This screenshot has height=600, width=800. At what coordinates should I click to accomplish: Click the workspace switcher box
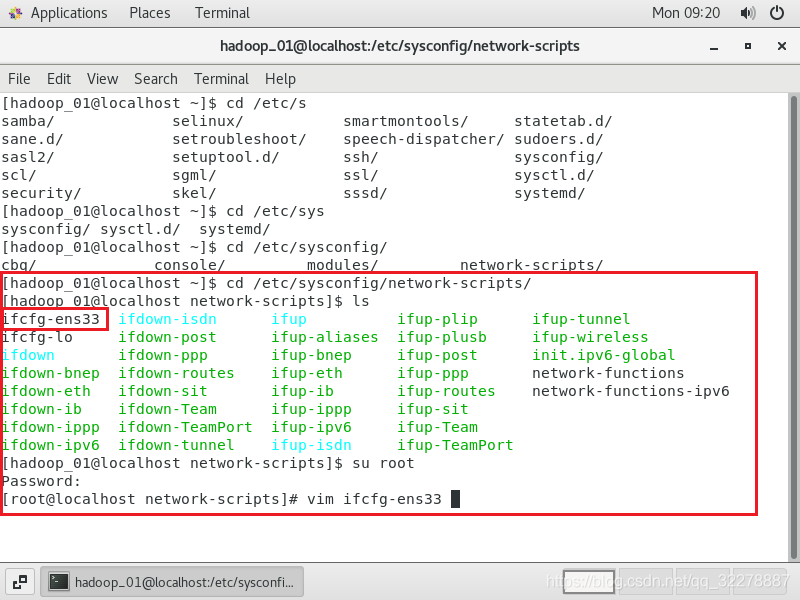[589, 582]
